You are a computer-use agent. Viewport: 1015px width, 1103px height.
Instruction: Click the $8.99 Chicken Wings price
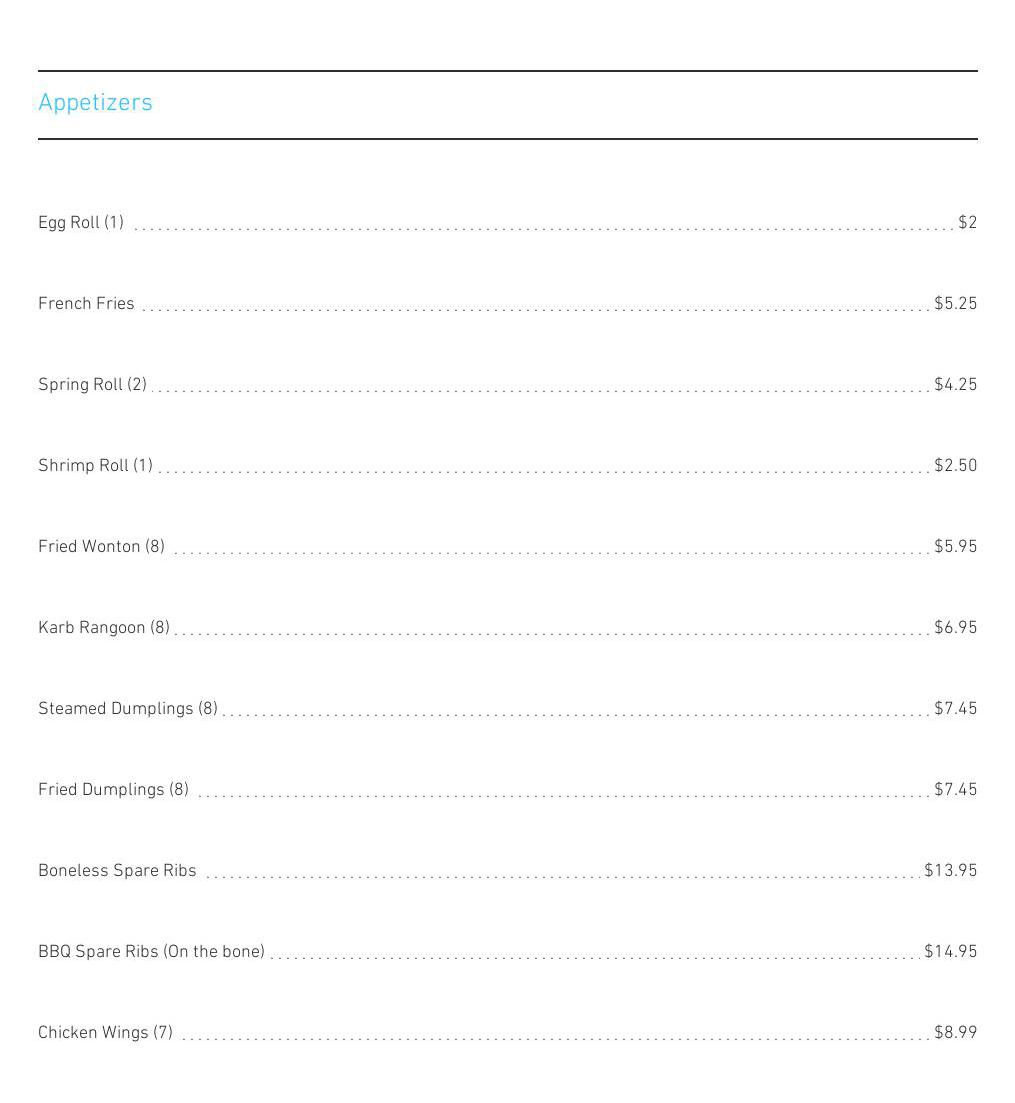[x=955, y=1032]
